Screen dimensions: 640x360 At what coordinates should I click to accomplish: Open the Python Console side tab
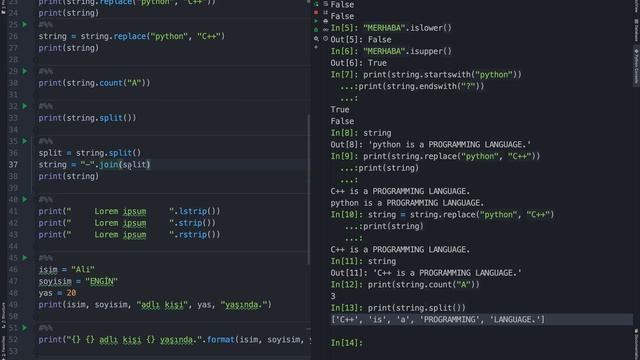(x=636, y=67)
